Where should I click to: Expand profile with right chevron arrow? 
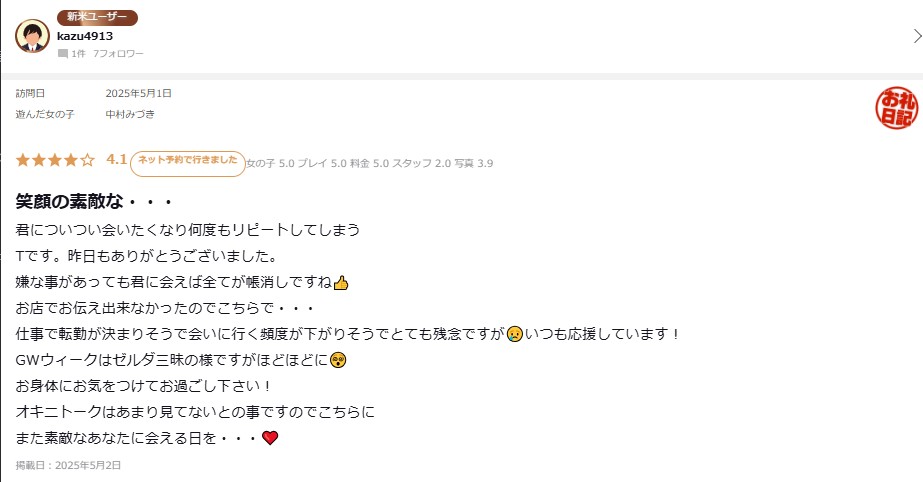click(917, 36)
